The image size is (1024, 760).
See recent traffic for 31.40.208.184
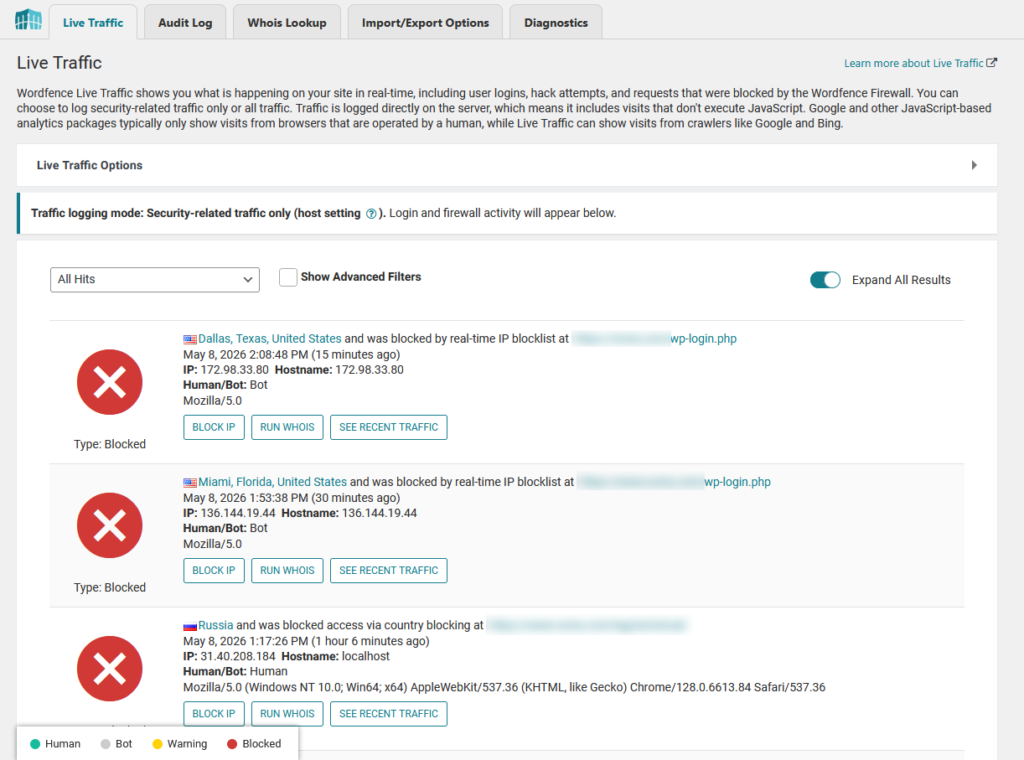point(389,714)
